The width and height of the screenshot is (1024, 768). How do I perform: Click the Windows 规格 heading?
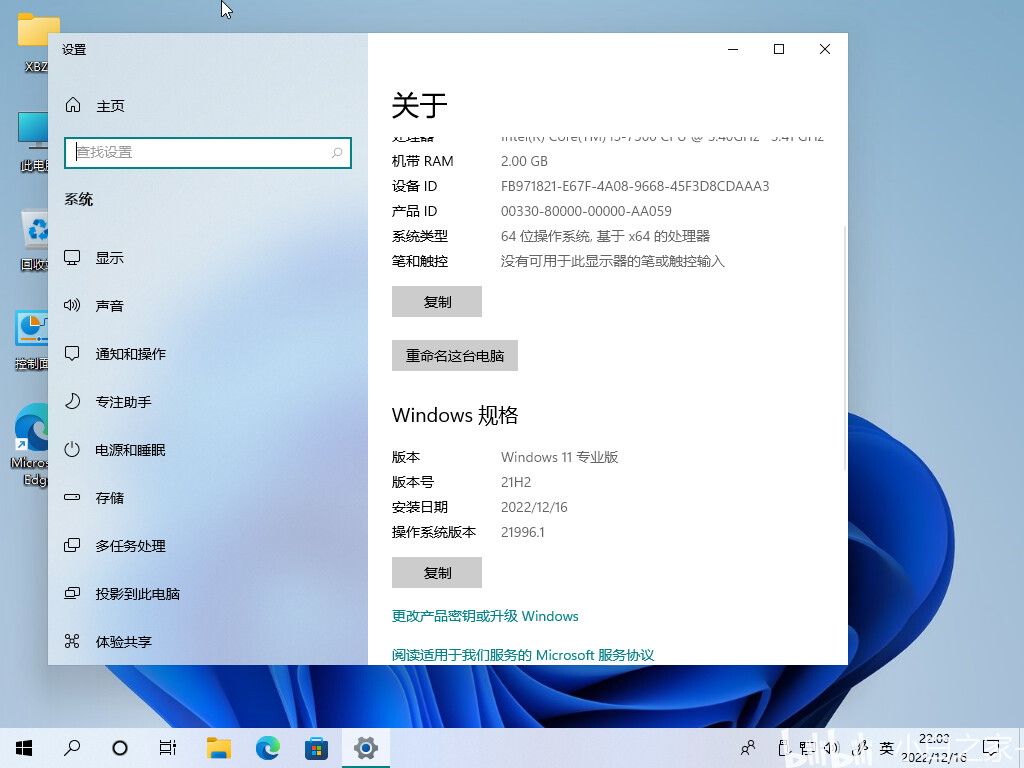click(x=455, y=415)
